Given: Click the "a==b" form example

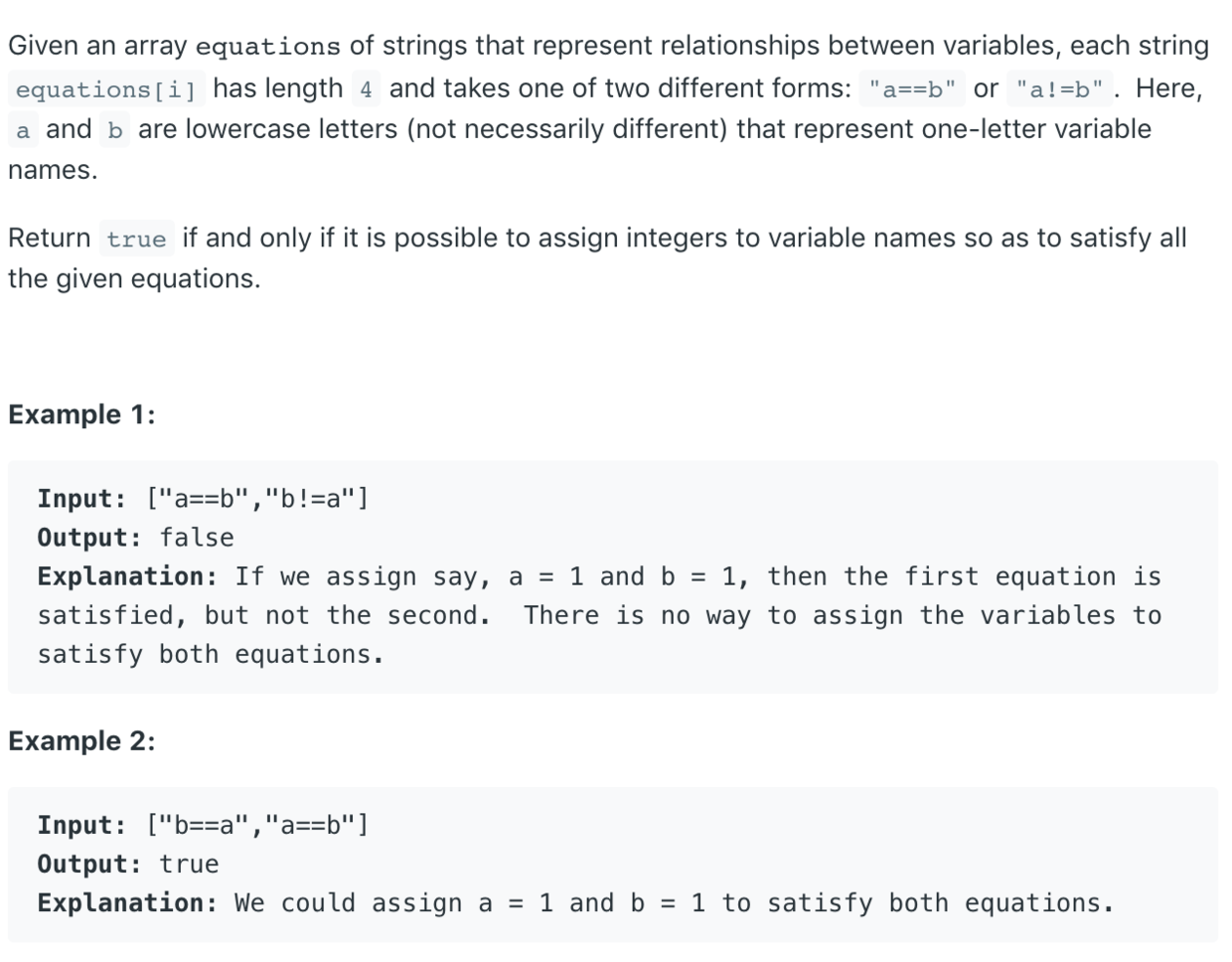Looking at the screenshot, I should click(912, 89).
